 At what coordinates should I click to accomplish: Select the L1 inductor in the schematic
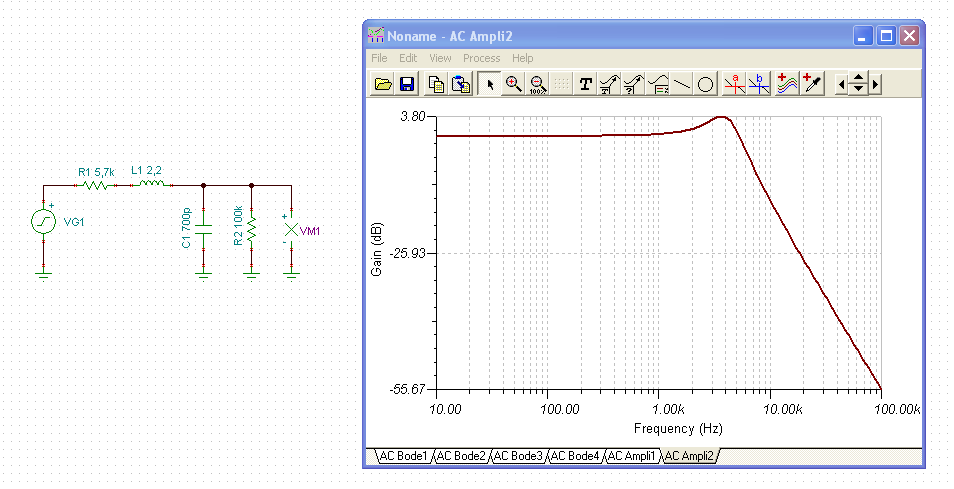[151, 184]
